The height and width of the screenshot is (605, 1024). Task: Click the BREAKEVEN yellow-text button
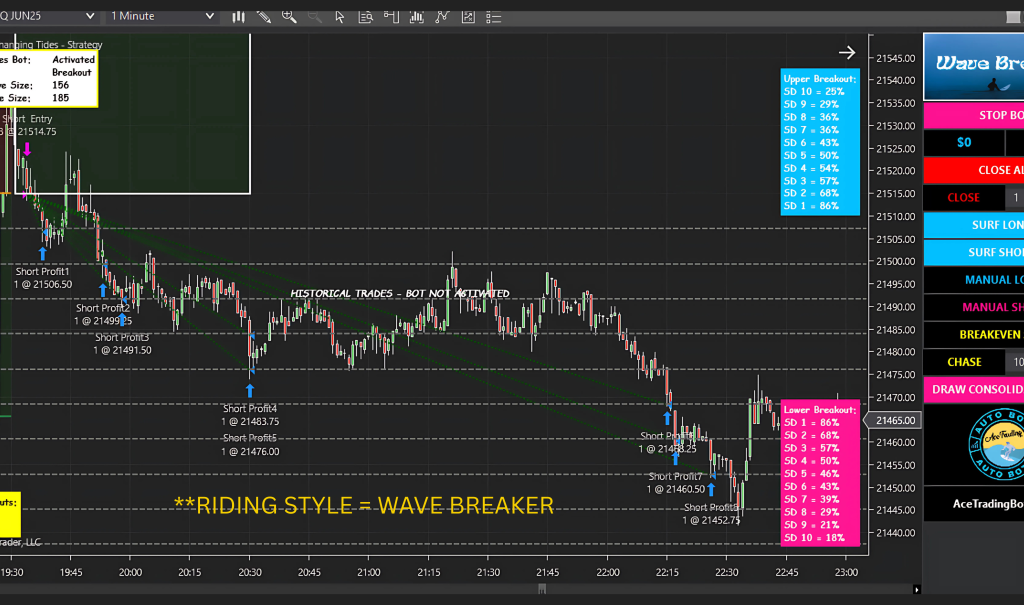pos(974,335)
